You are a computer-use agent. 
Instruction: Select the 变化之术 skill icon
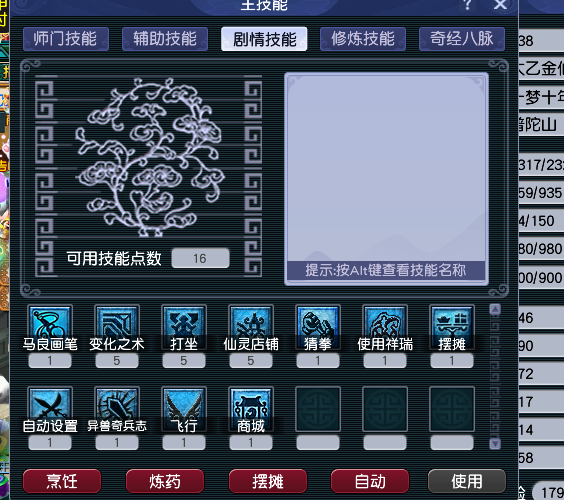click(x=117, y=327)
